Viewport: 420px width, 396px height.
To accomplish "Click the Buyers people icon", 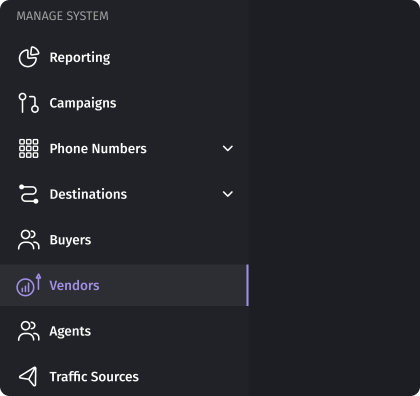I will pos(29,240).
